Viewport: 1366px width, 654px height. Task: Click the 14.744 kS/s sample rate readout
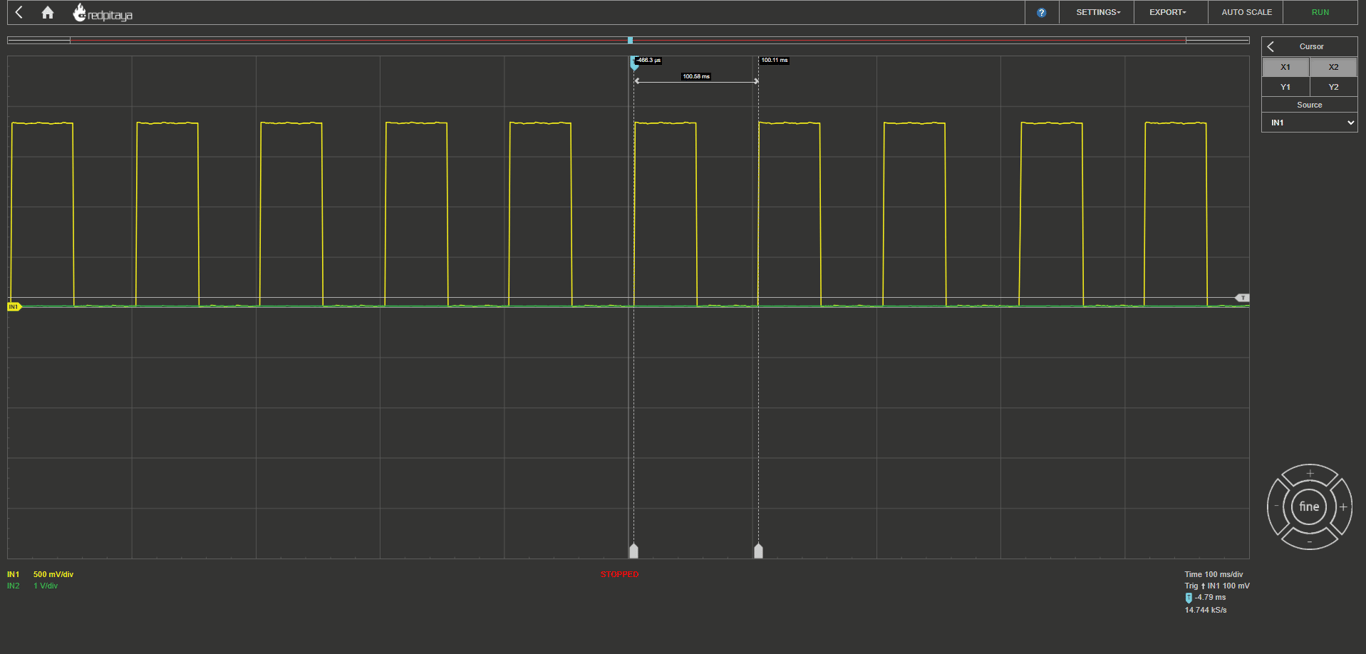point(1206,610)
